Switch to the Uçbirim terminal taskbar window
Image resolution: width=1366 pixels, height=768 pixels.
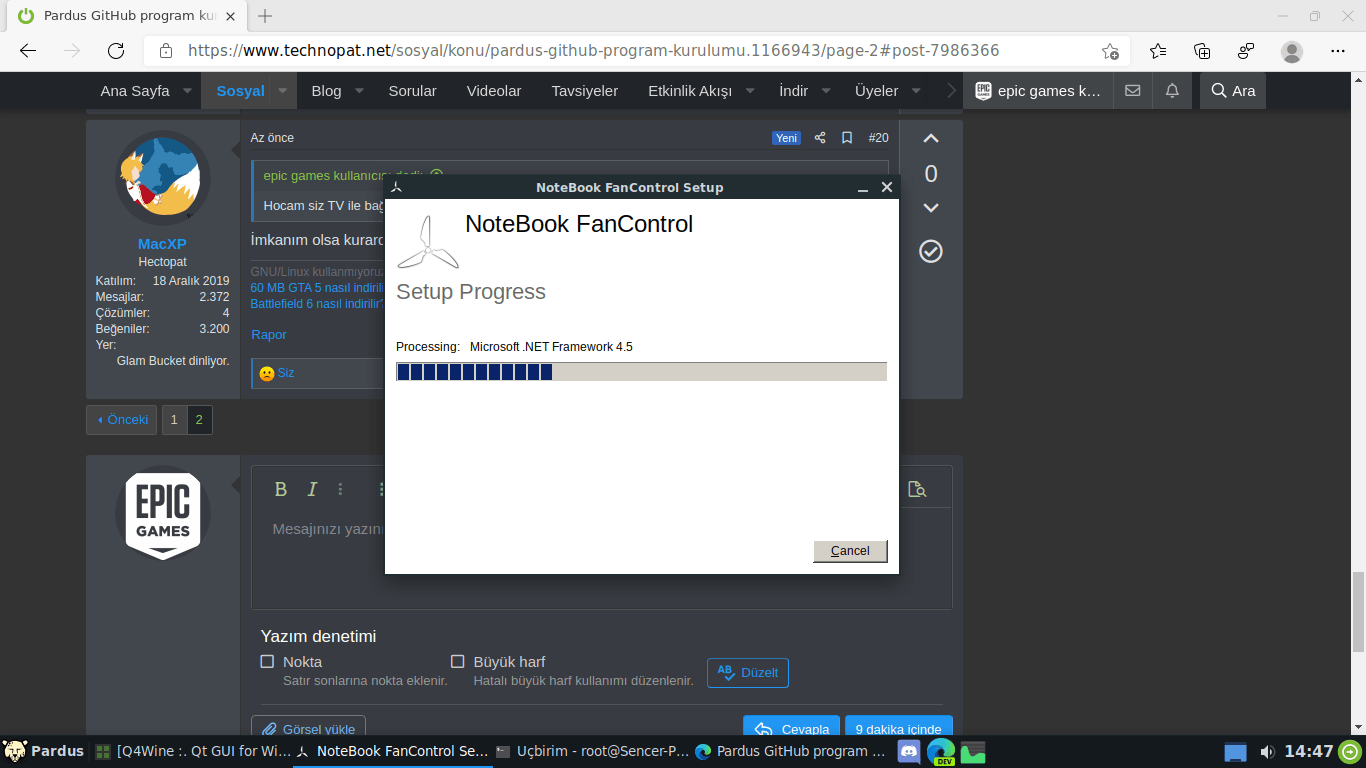[593, 752]
